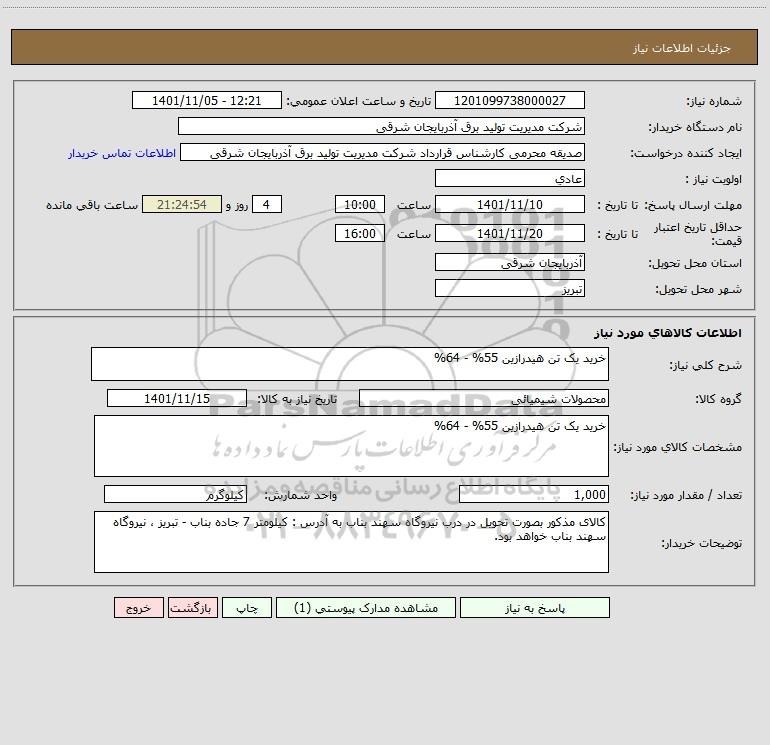Click the ایجاد کننده درخواست label
The width and height of the screenshot is (770, 745).
[686, 153]
